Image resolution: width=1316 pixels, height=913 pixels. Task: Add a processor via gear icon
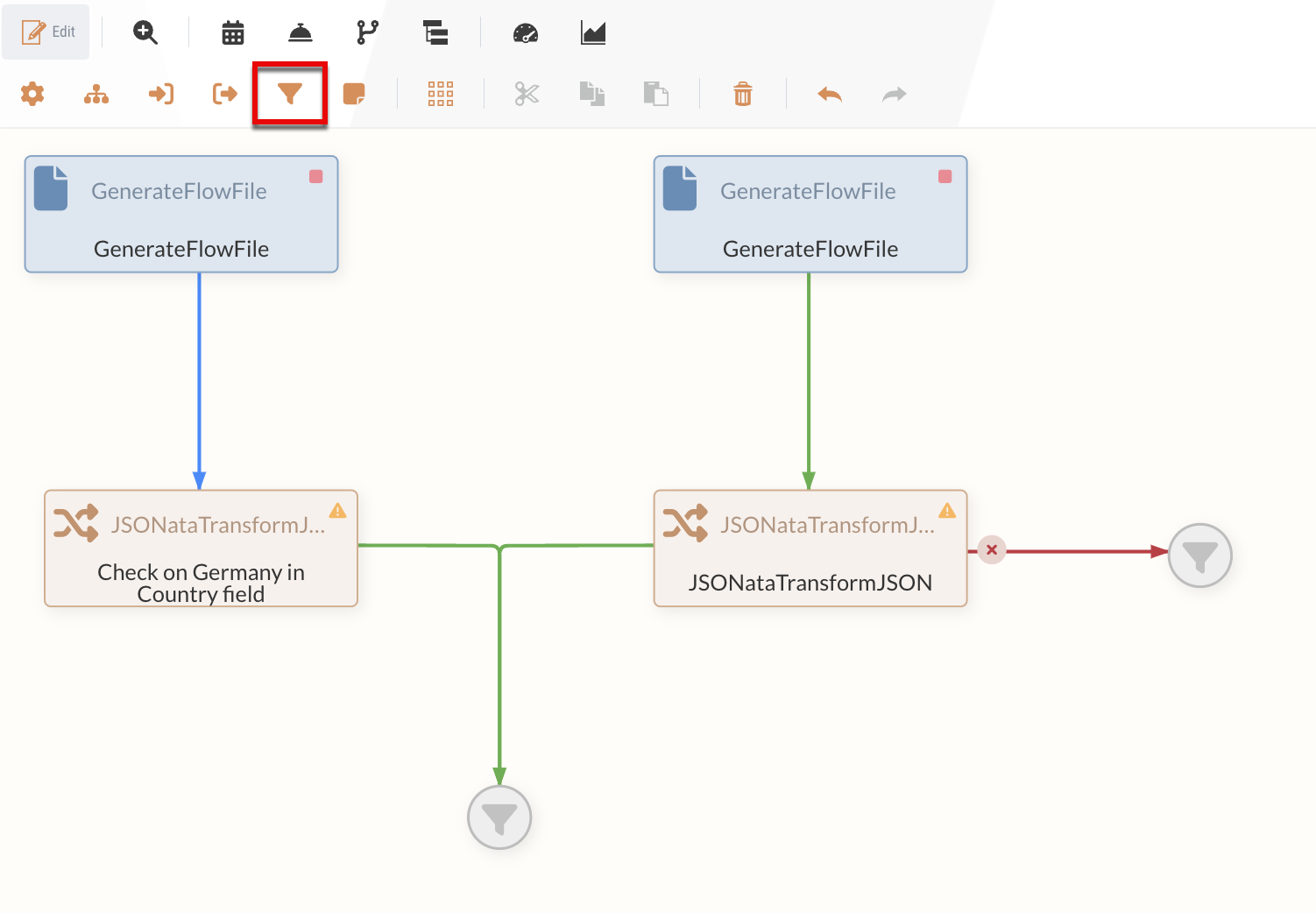tap(32, 94)
